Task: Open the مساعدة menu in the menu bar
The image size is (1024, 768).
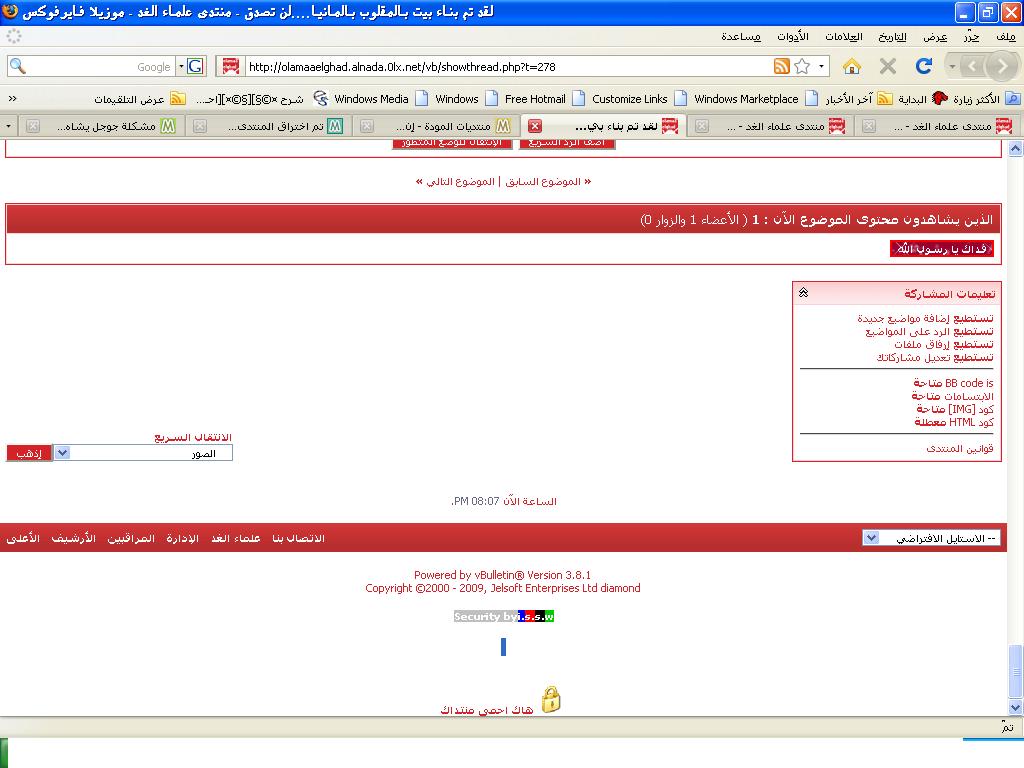Action: coord(741,36)
